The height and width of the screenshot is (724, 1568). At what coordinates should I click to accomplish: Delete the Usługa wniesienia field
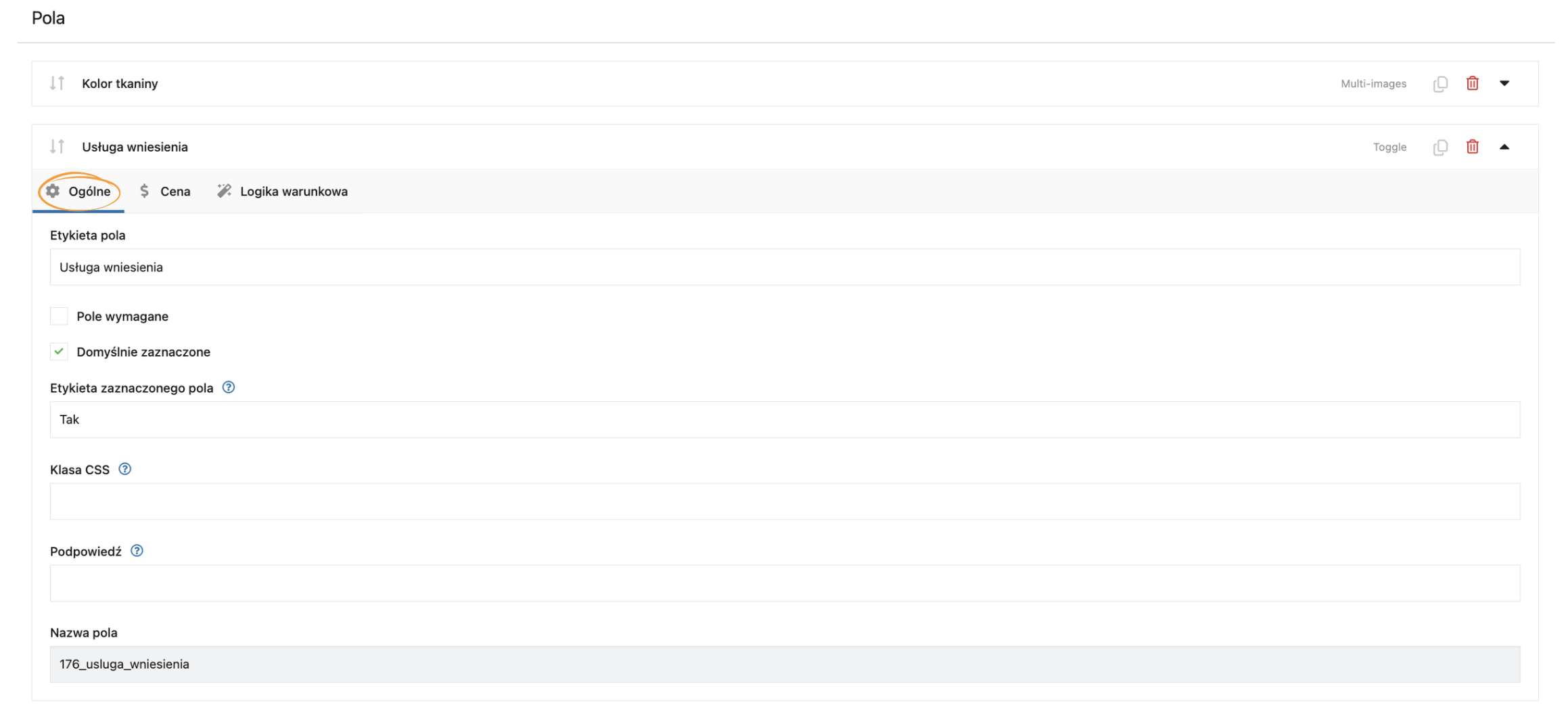point(1472,147)
